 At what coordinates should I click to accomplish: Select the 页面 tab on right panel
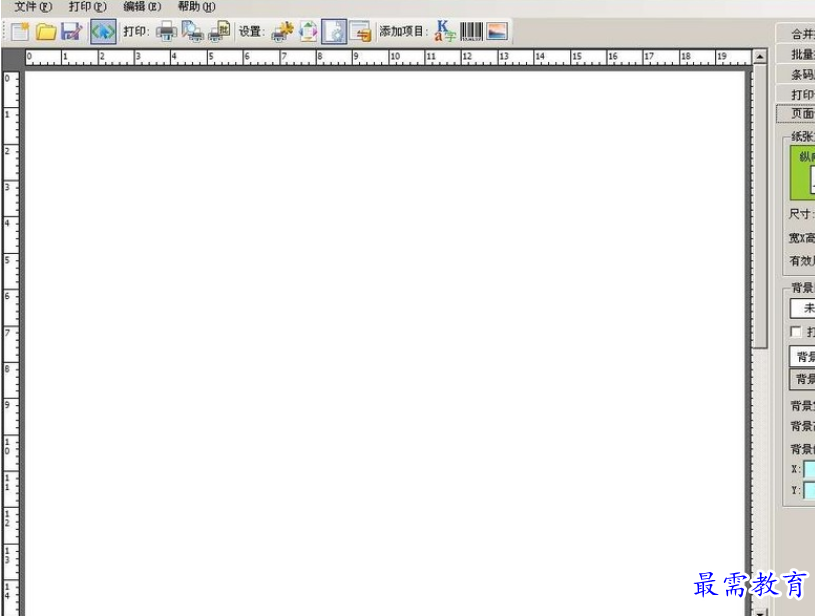click(796, 113)
